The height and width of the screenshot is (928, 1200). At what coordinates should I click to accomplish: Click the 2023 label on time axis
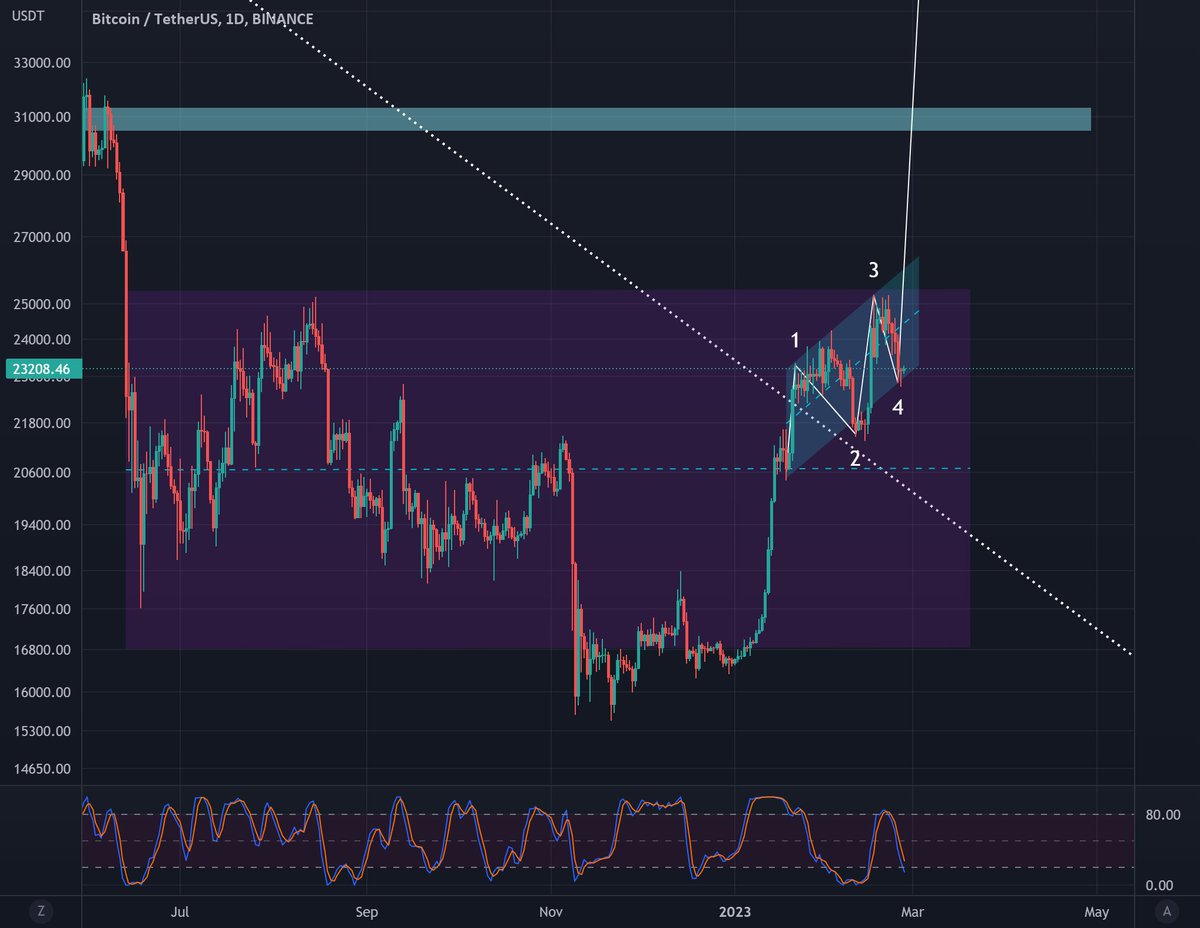tap(734, 912)
